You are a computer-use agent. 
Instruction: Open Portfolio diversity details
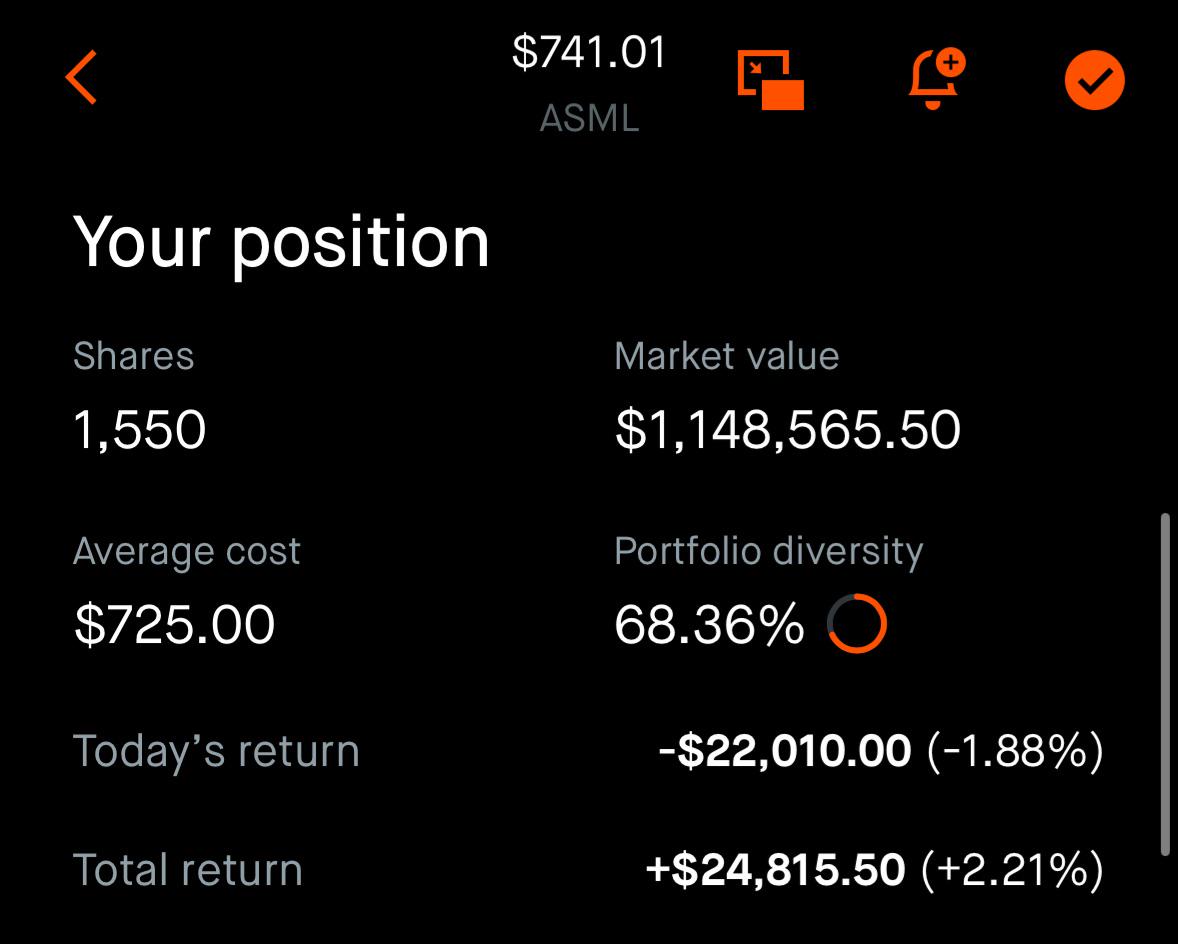769,552
